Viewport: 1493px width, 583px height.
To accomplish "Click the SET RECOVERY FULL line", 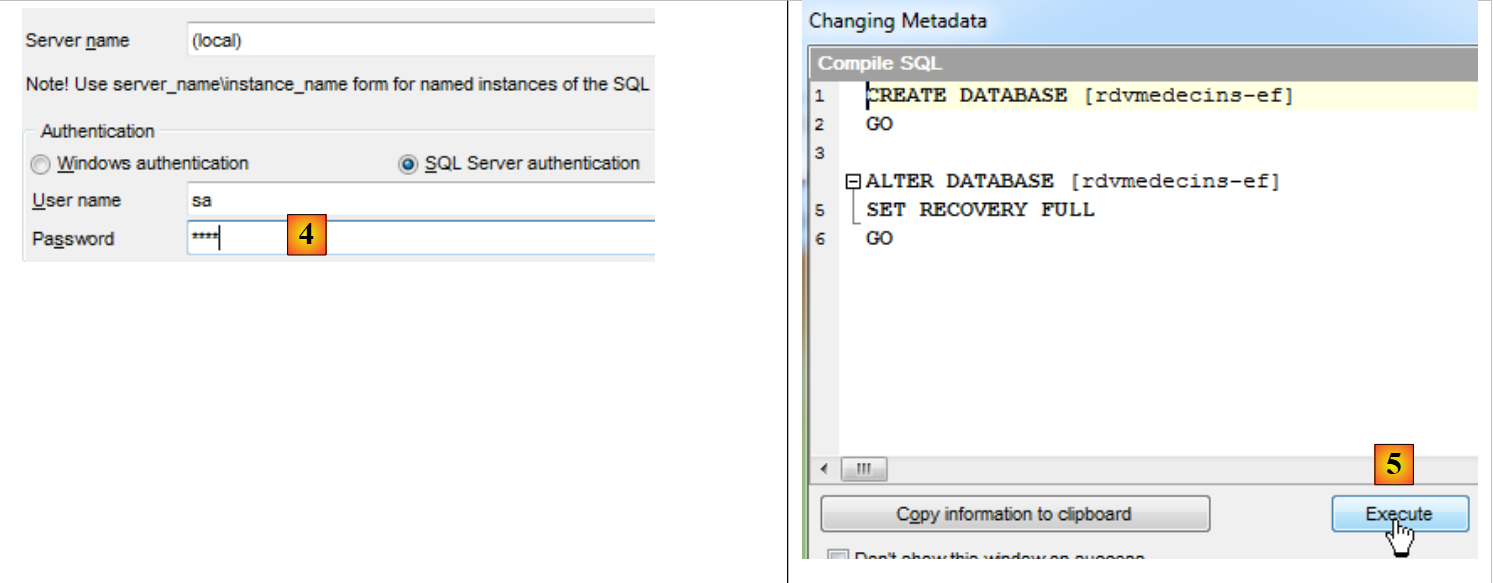I will coord(980,210).
